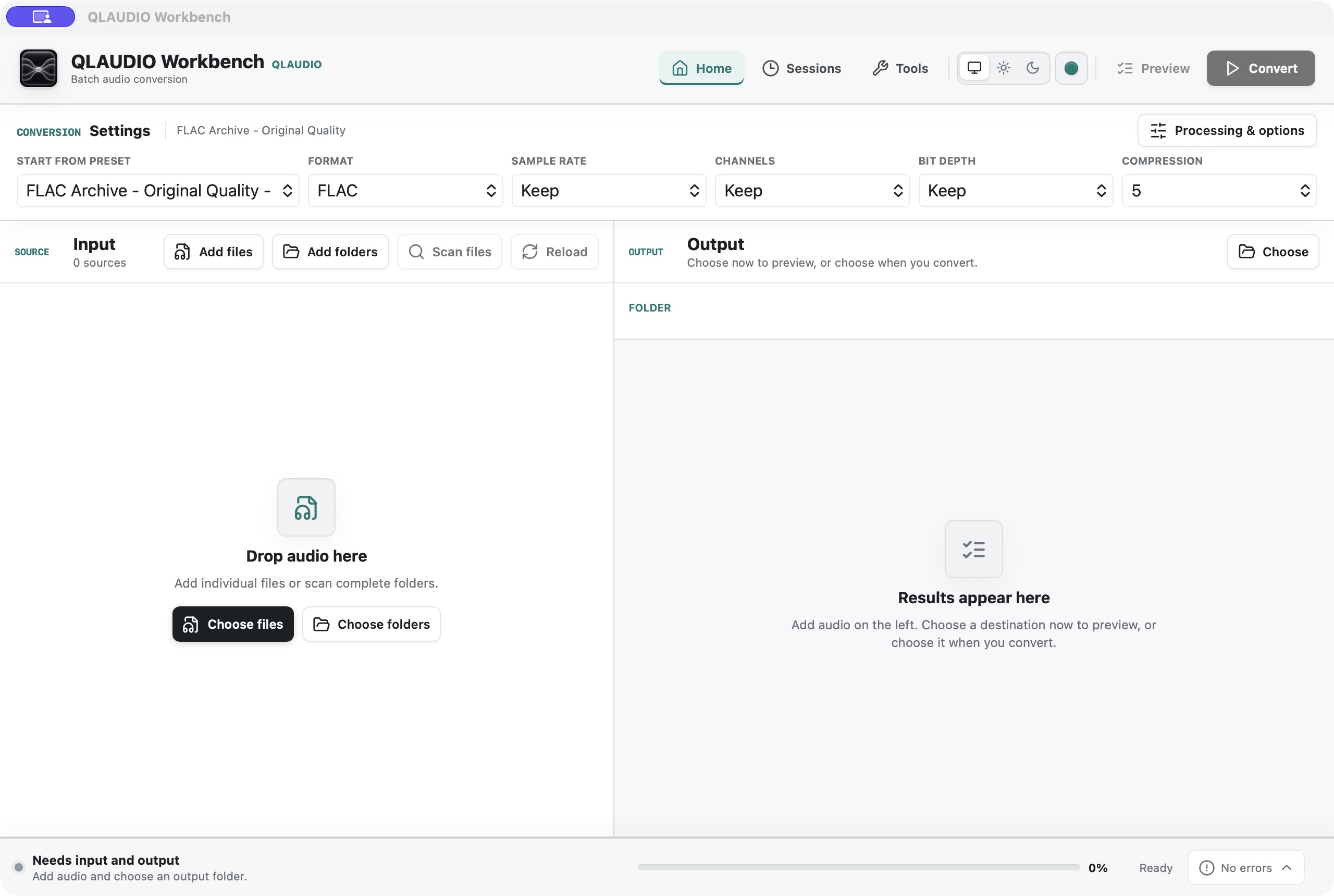Click the "0%" progress value

1097,868
